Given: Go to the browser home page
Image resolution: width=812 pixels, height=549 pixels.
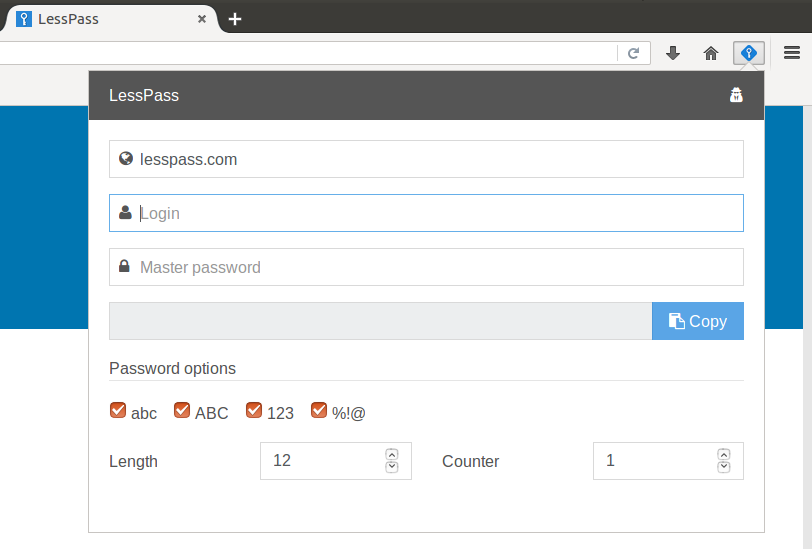Looking at the screenshot, I should pyautogui.click(x=710, y=53).
